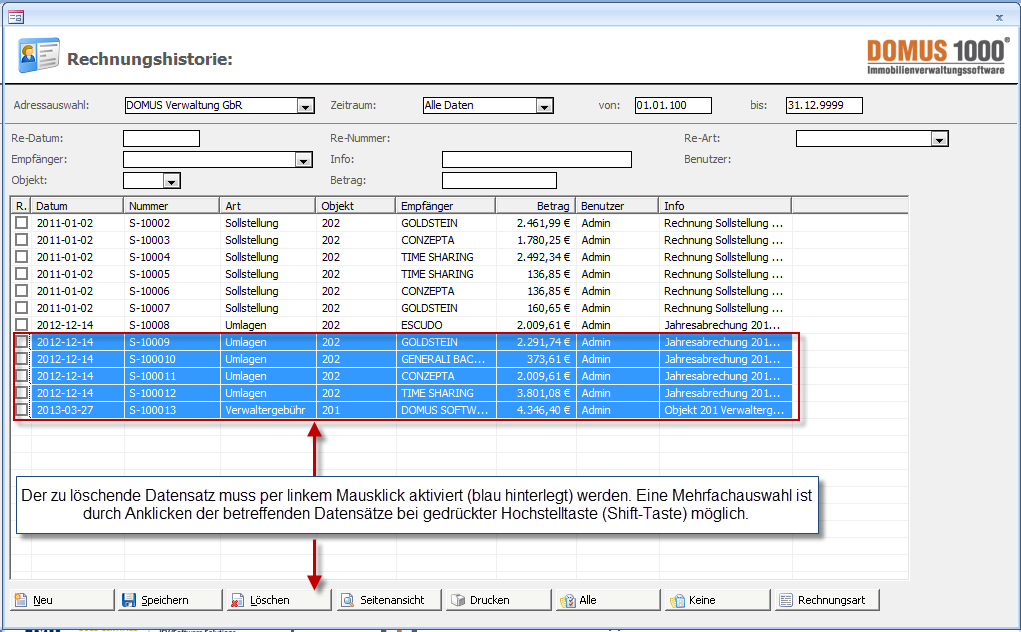The width and height of the screenshot is (1021, 632).
Task: Open Rechnungsart via its label
Action: (x=832, y=600)
